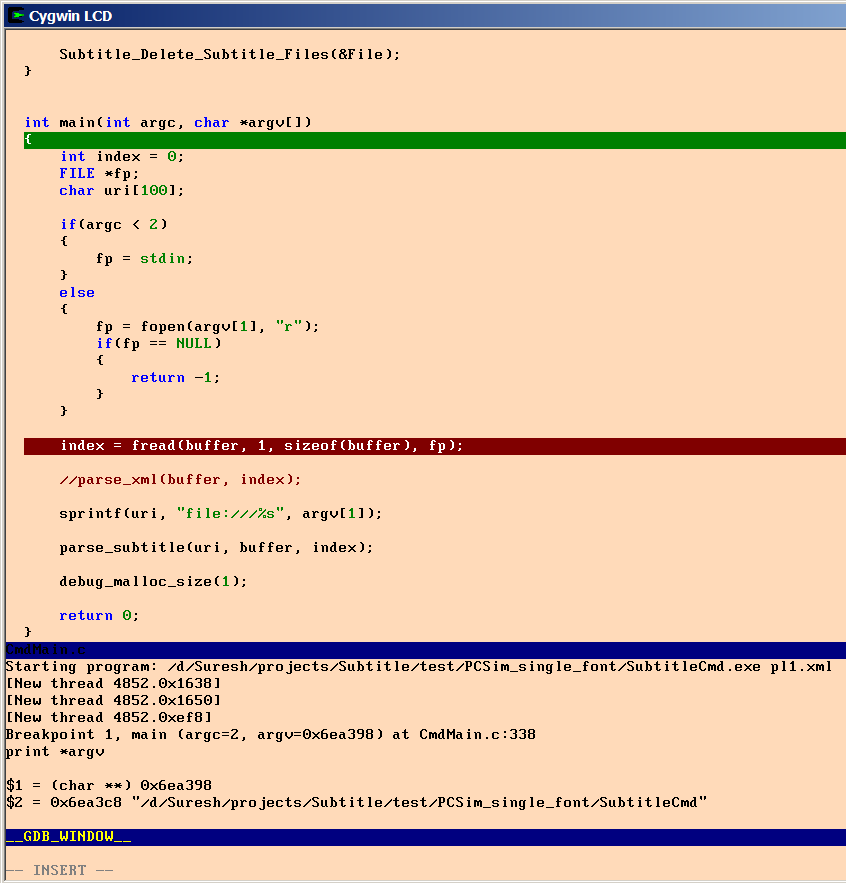The height and width of the screenshot is (883, 846).
Task: Click the 'return -1;' line
Action: (x=175, y=377)
